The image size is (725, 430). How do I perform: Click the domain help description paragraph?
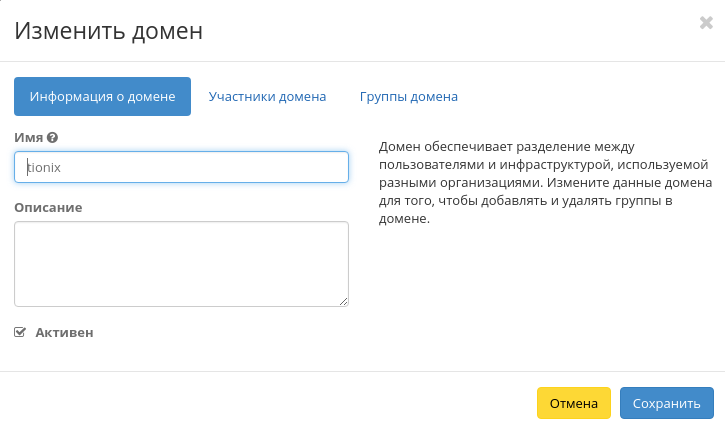click(x=544, y=183)
